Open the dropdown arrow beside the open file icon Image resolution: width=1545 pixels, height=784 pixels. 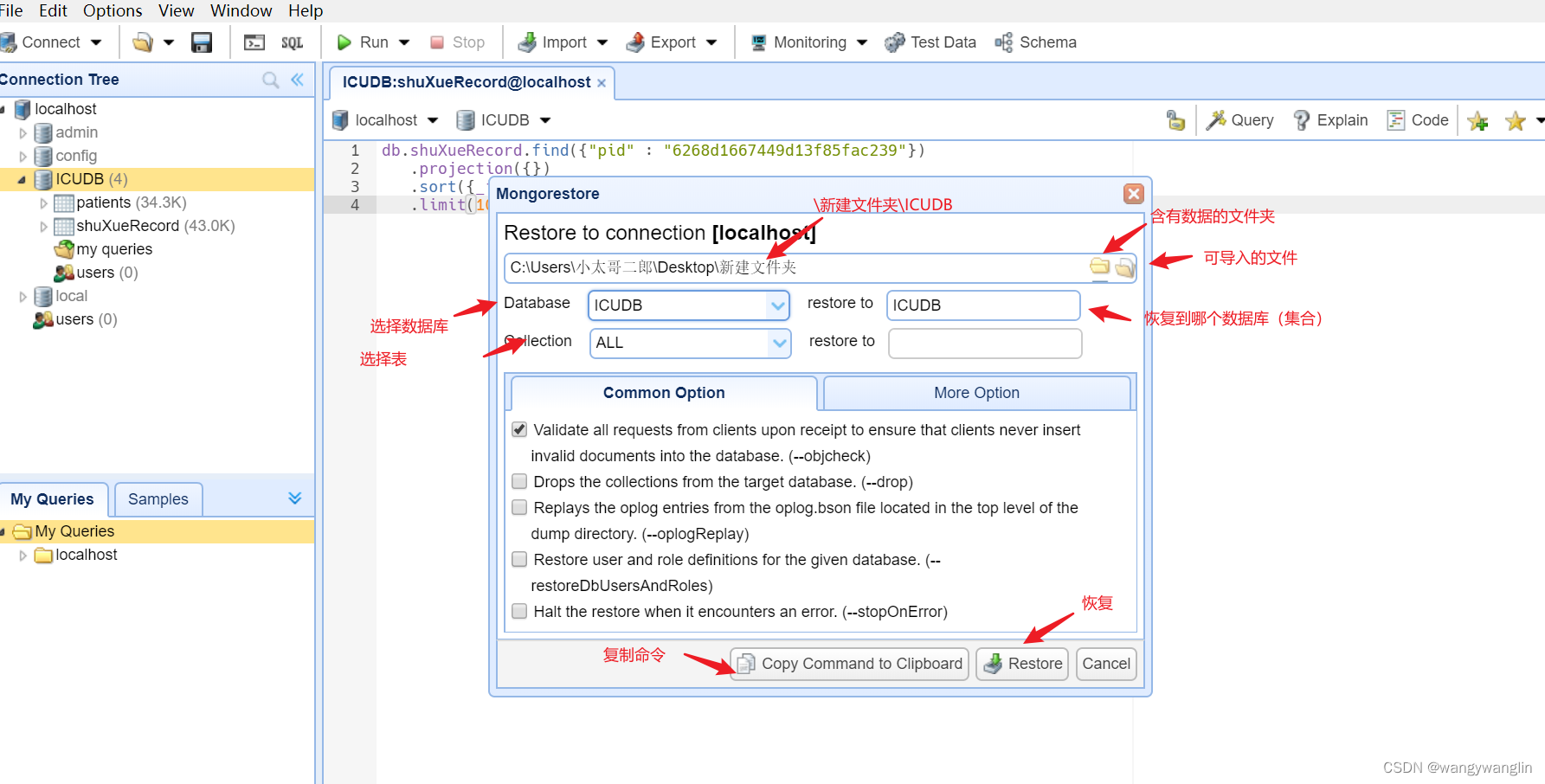[x=169, y=42]
